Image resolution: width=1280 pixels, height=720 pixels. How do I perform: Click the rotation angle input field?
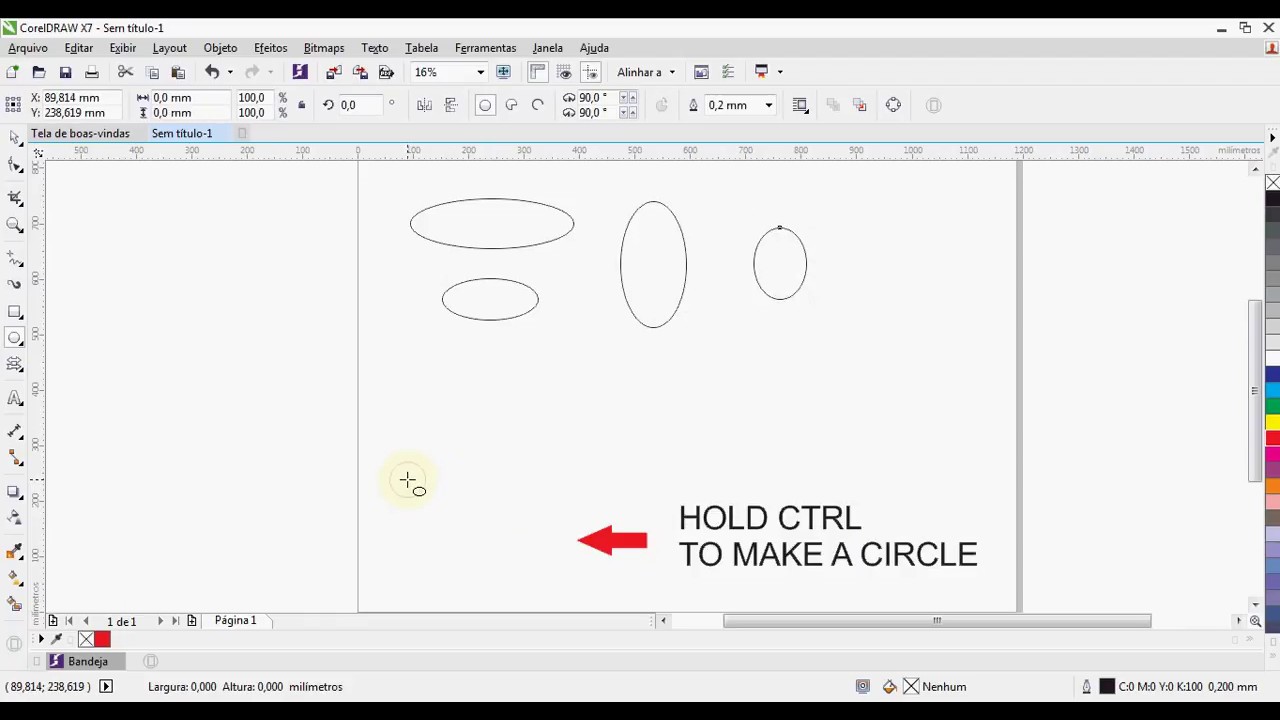(361, 105)
